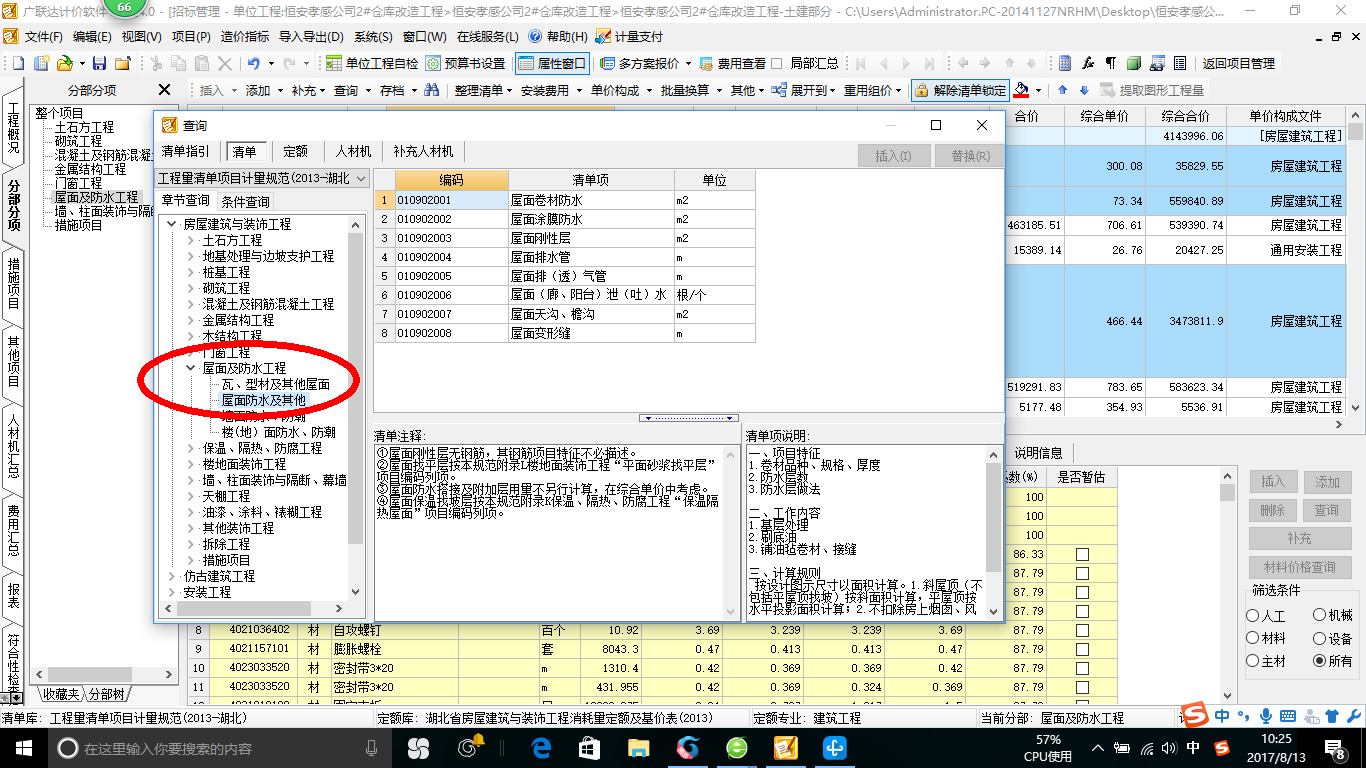Switch to the 清单指引 tab
The height and width of the screenshot is (768, 1366).
(x=186, y=151)
